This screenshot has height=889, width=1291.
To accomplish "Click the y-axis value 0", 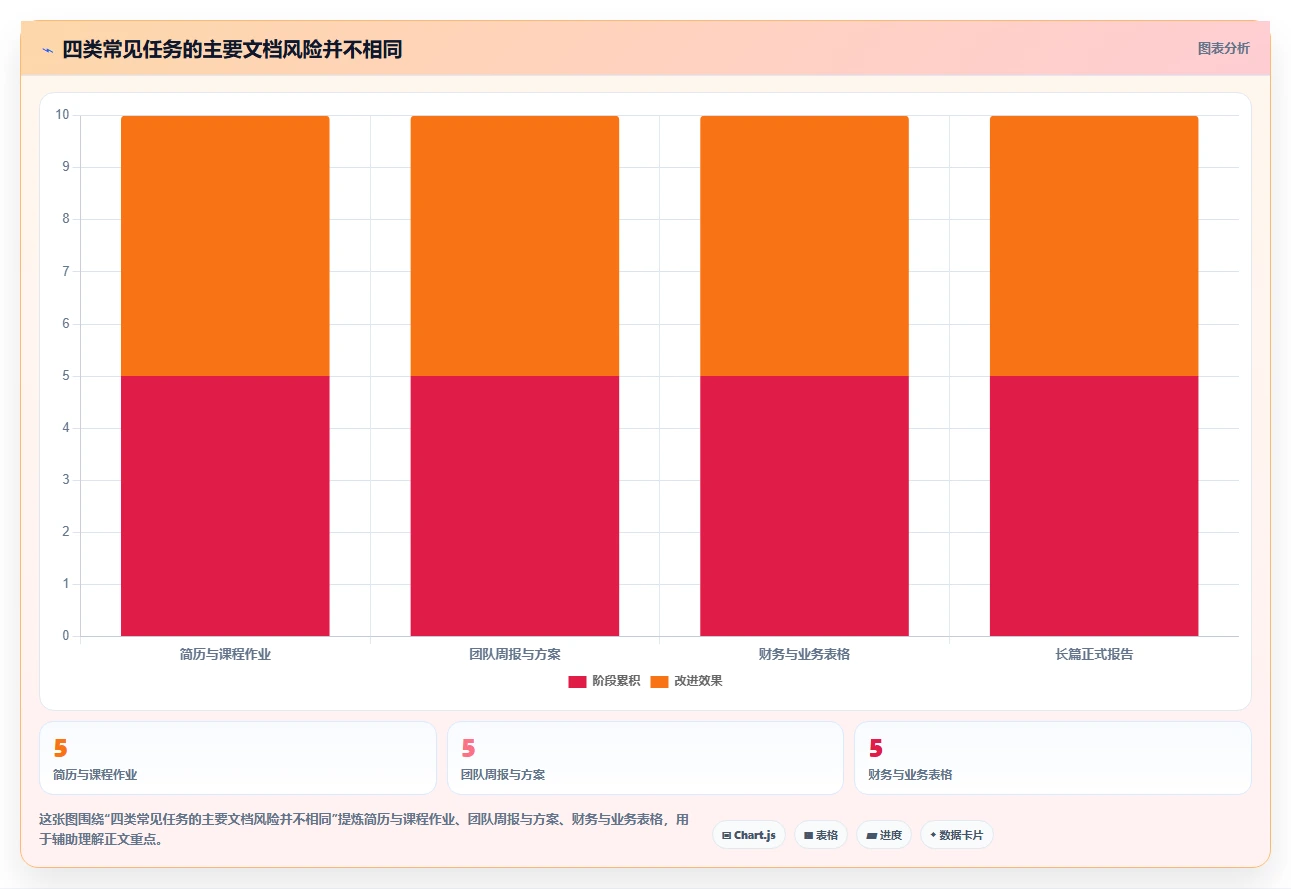I will 66,636.
